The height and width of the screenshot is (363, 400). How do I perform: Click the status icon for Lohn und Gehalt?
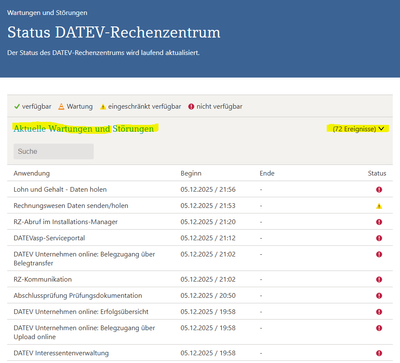[x=379, y=190]
